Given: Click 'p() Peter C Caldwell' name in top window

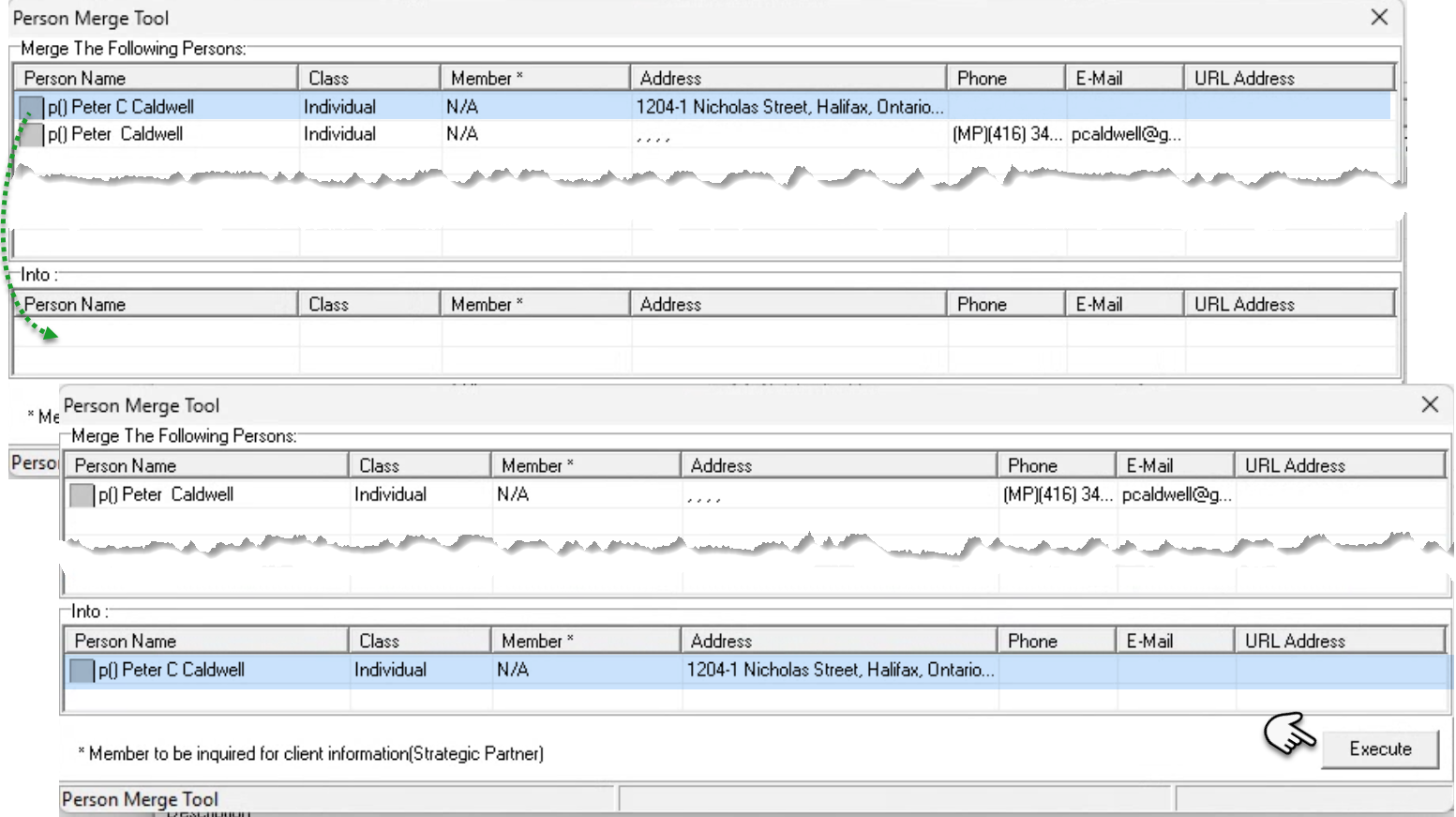Looking at the screenshot, I should [121, 107].
